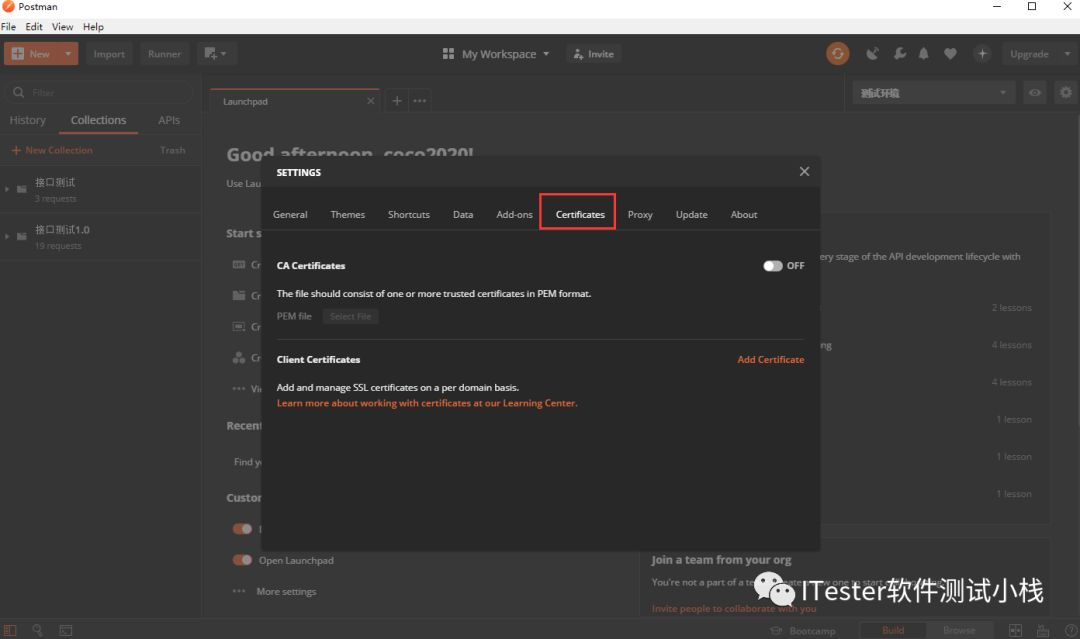Open the Data settings tab
Image resolution: width=1080 pixels, height=639 pixels.
[463, 215]
